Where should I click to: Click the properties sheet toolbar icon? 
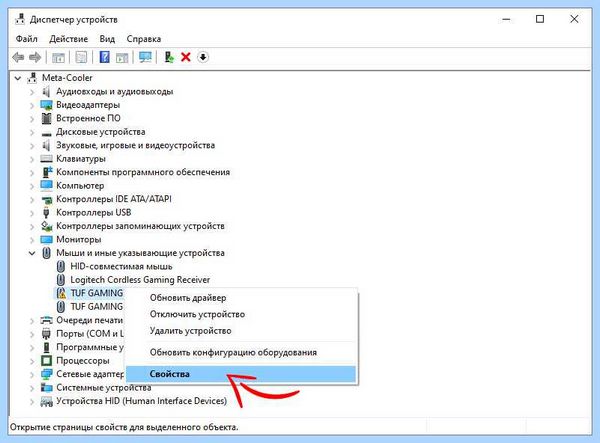[x=81, y=57]
